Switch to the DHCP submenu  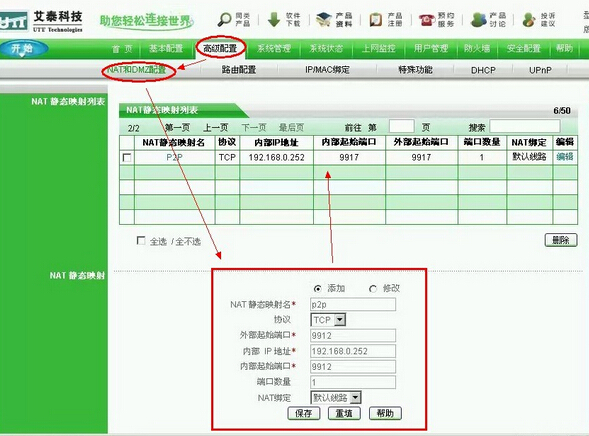click(x=483, y=70)
